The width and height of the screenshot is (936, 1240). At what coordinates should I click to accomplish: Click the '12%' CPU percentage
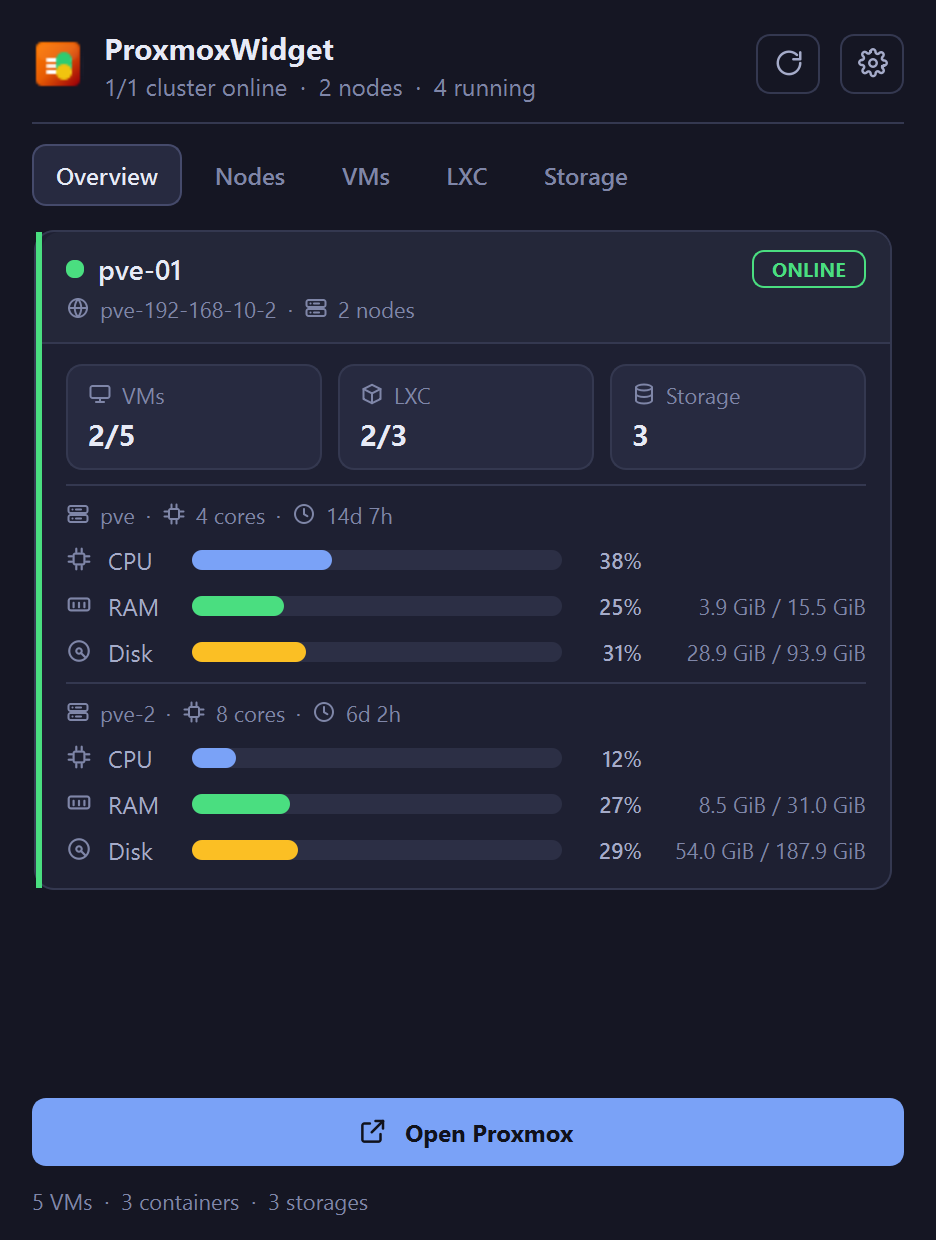click(621, 759)
